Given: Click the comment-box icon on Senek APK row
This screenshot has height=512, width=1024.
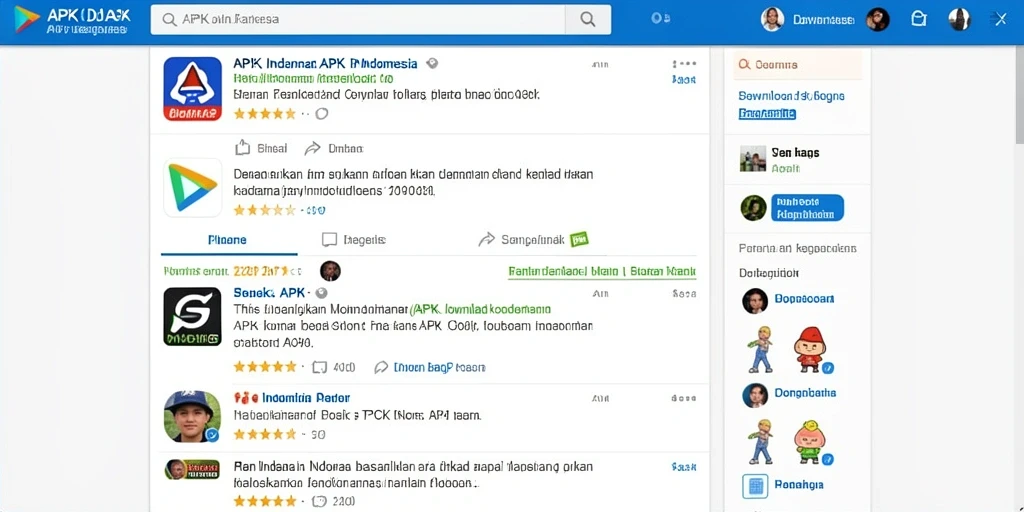Looking at the screenshot, I should [x=319, y=367].
